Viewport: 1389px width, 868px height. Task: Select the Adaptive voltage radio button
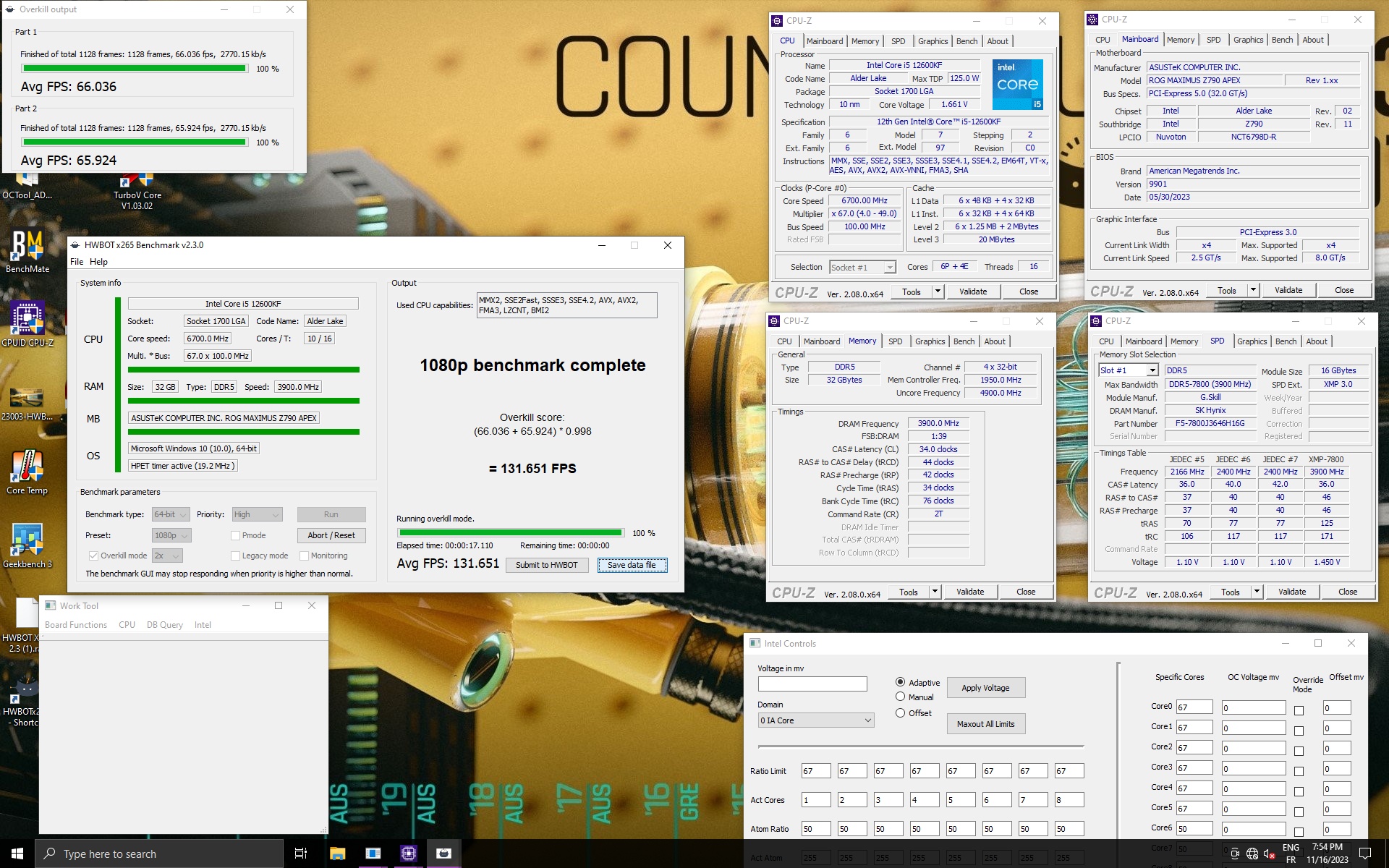[x=901, y=682]
